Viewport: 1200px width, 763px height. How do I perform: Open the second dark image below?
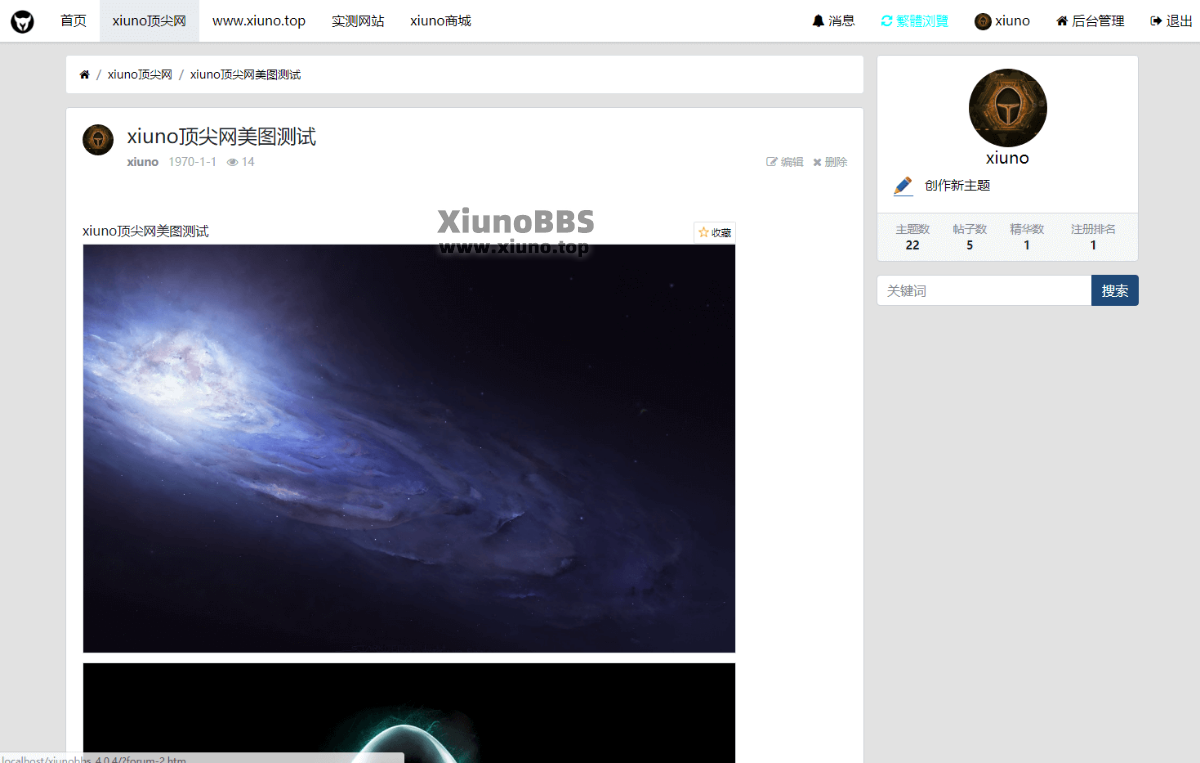pyautogui.click(x=409, y=713)
